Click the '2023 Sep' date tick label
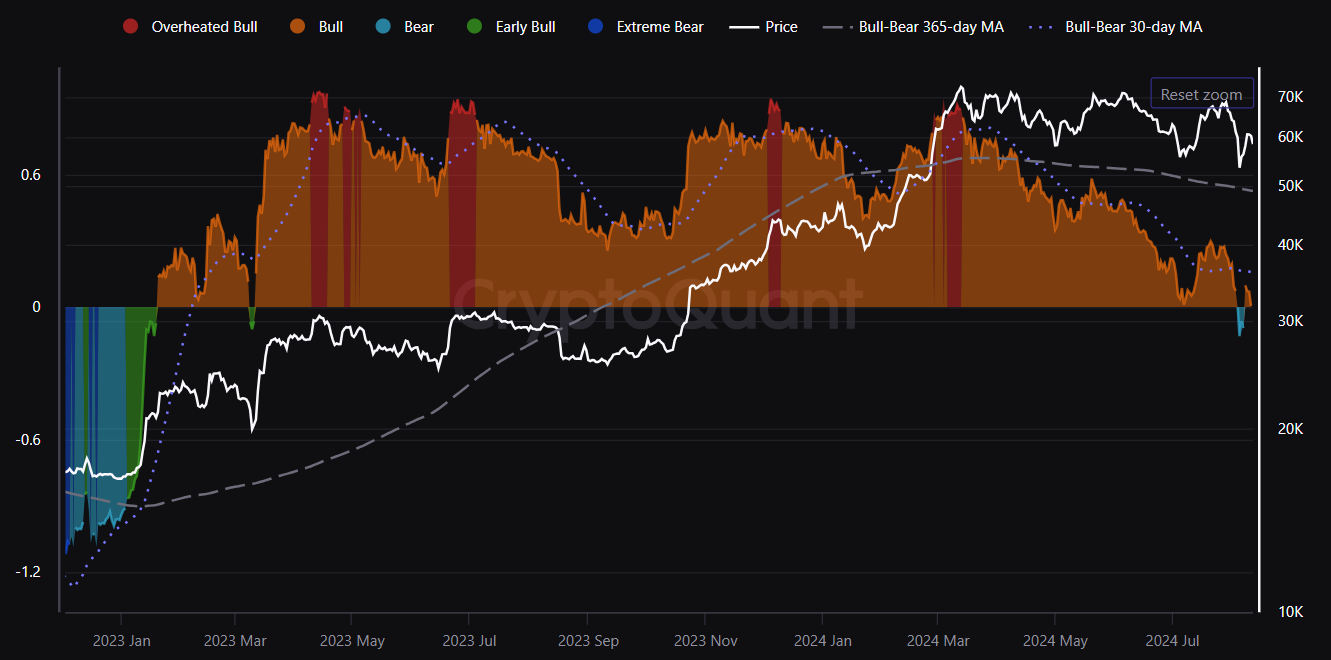1331x660 pixels. coord(588,640)
